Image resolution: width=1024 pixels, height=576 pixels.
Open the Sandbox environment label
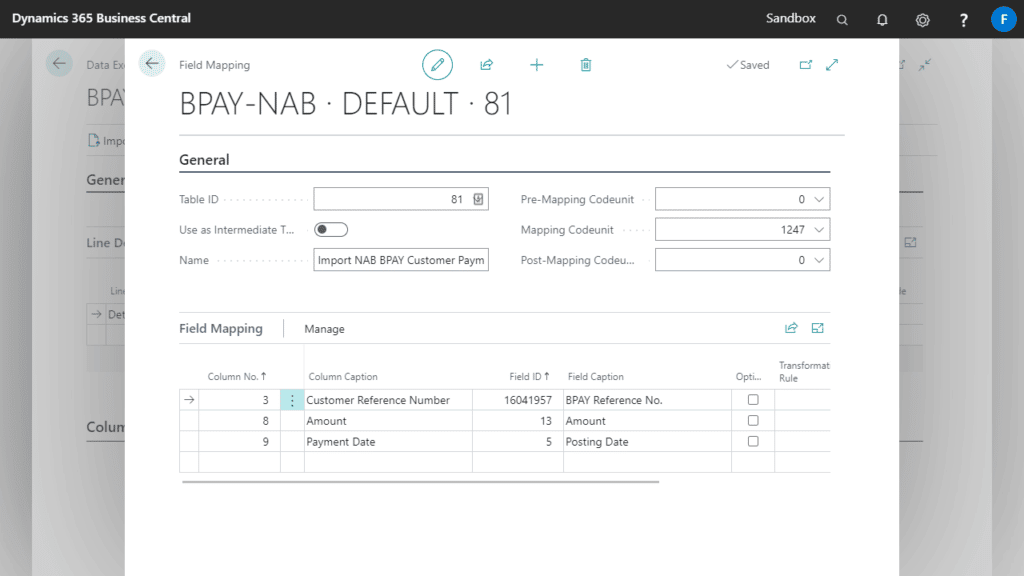point(792,18)
